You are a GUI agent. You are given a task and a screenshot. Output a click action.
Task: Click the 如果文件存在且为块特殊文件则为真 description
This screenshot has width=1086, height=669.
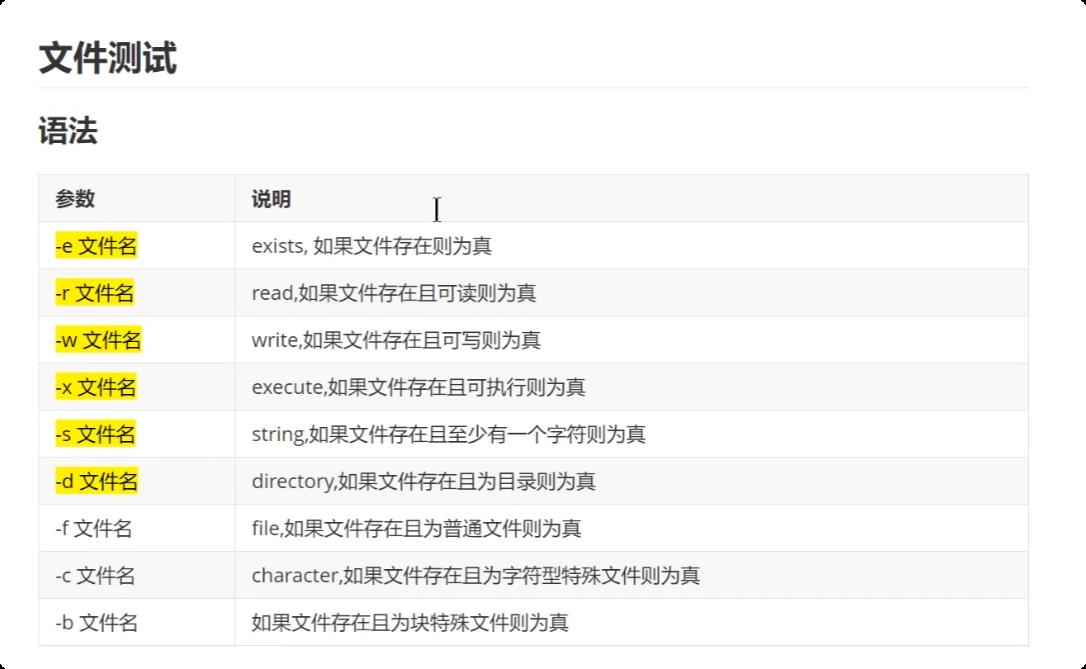coord(410,623)
